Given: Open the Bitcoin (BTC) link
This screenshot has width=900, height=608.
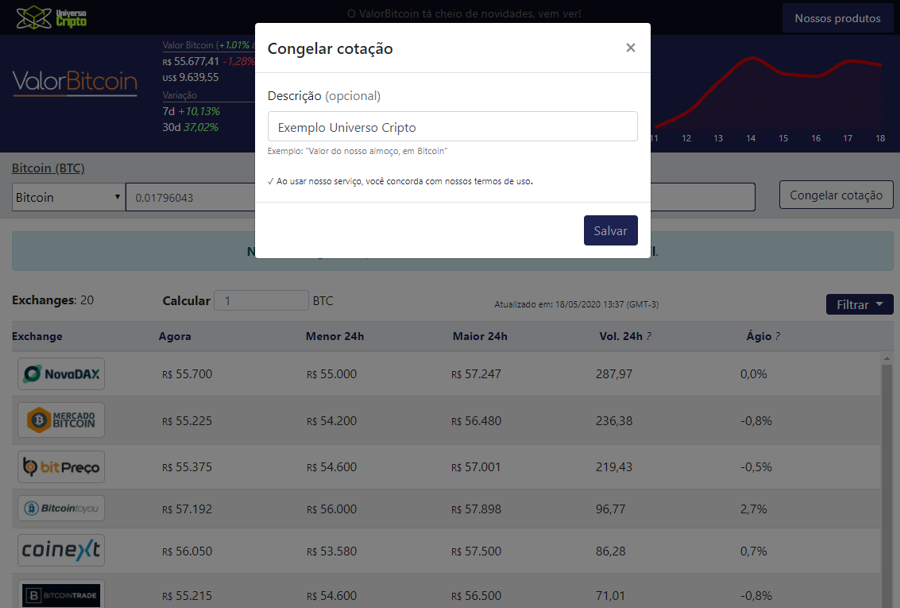Looking at the screenshot, I should [48, 168].
